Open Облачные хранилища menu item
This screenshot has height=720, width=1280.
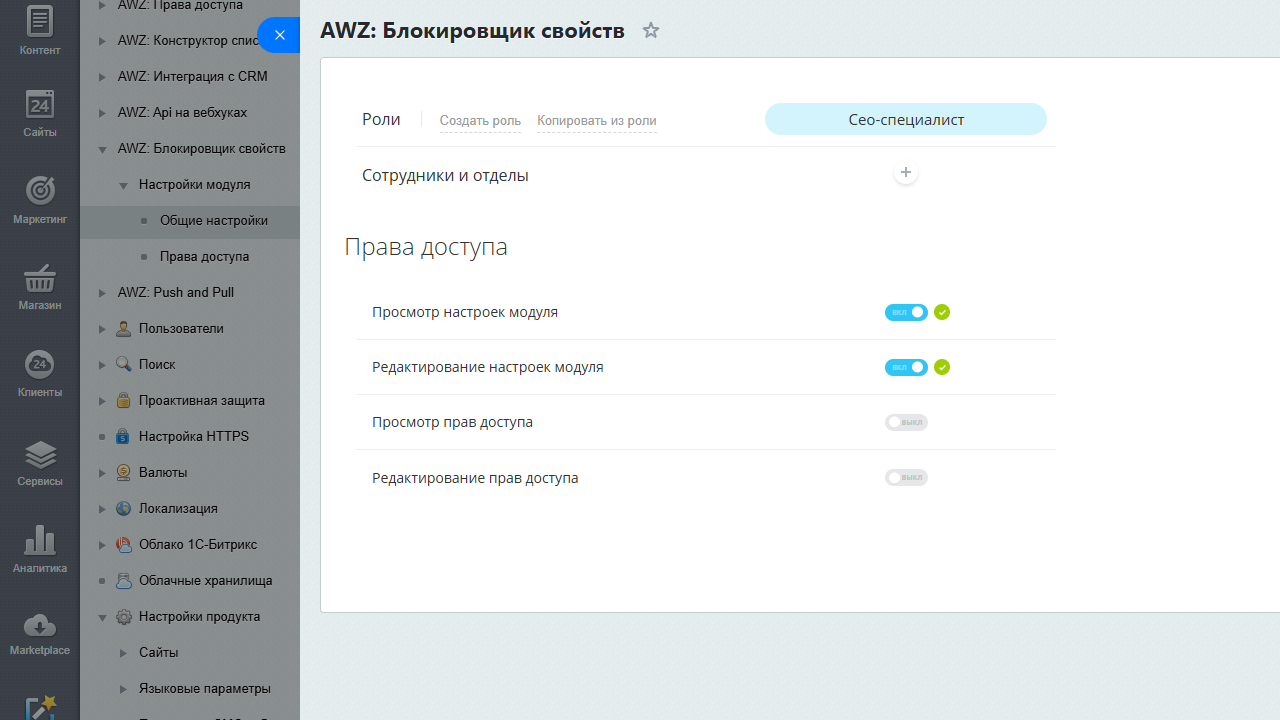[x=206, y=581]
